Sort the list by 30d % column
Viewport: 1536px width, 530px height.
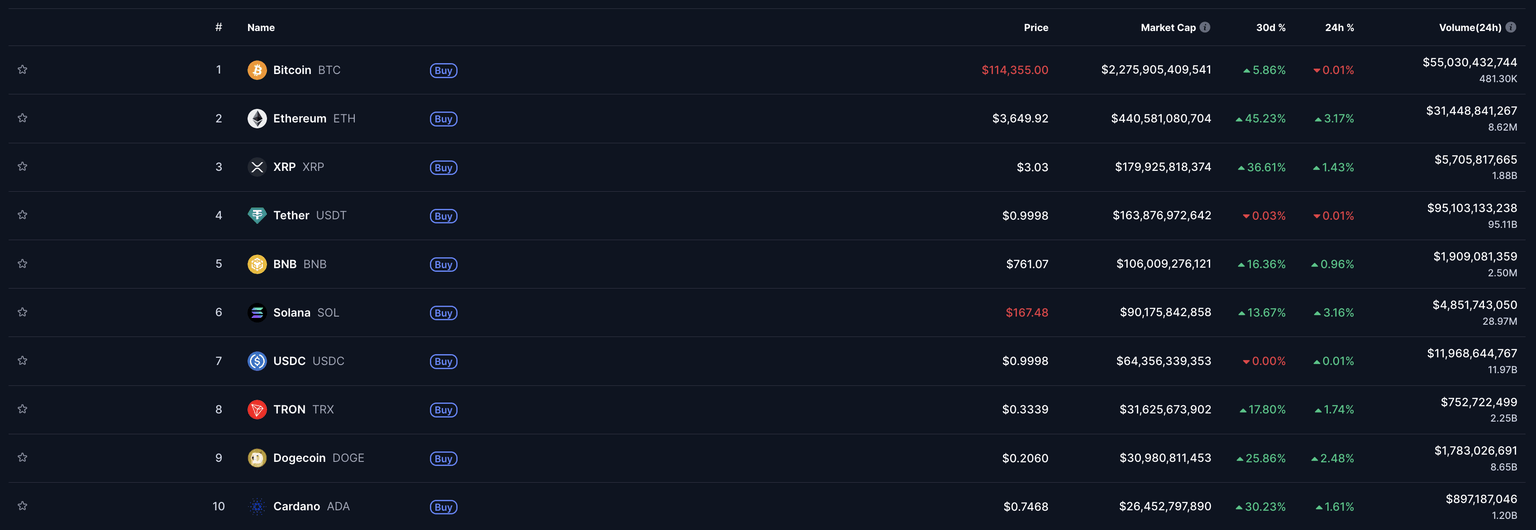tap(1271, 28)
